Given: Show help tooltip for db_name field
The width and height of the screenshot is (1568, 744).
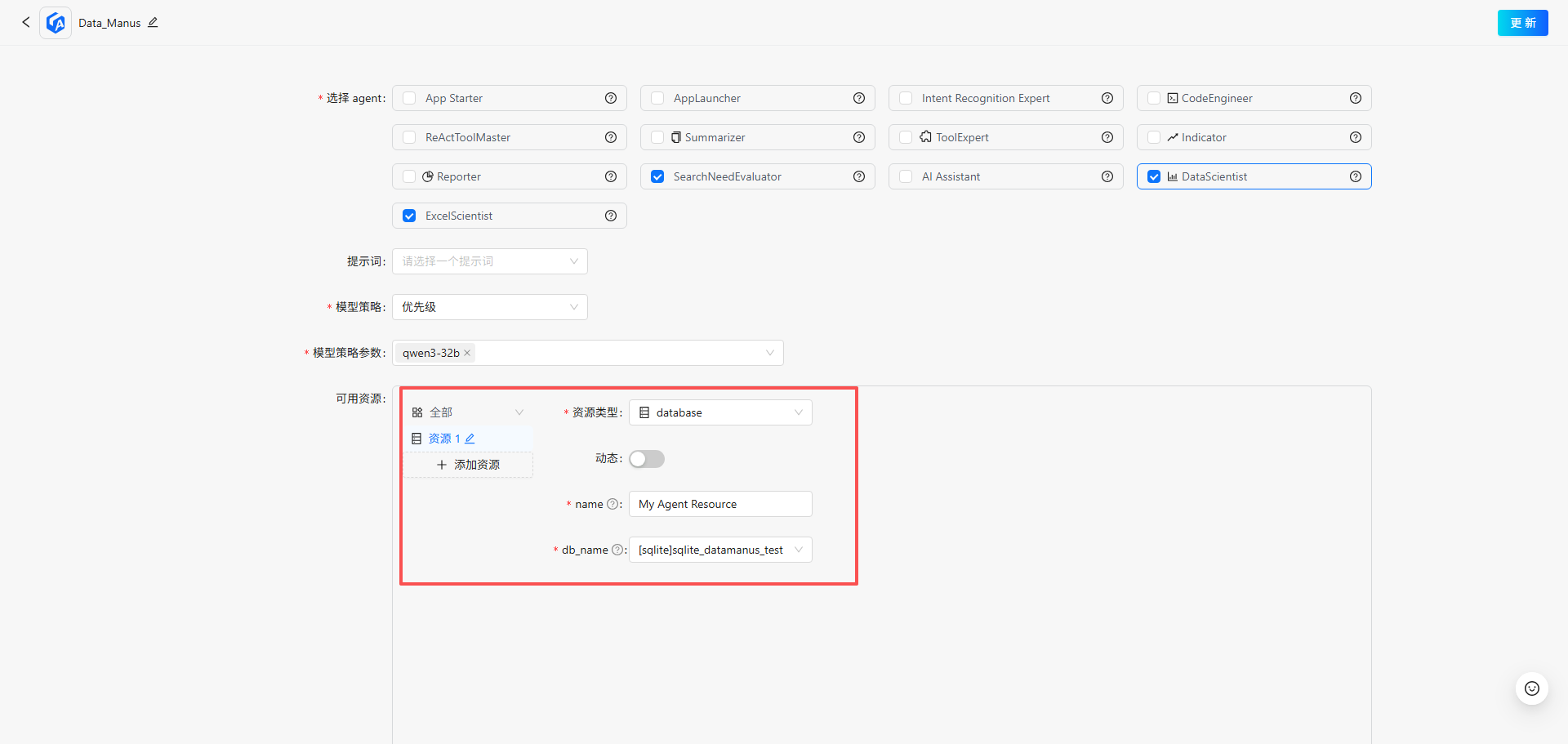Looking at the screenshot, I should (x=617, y=550).
